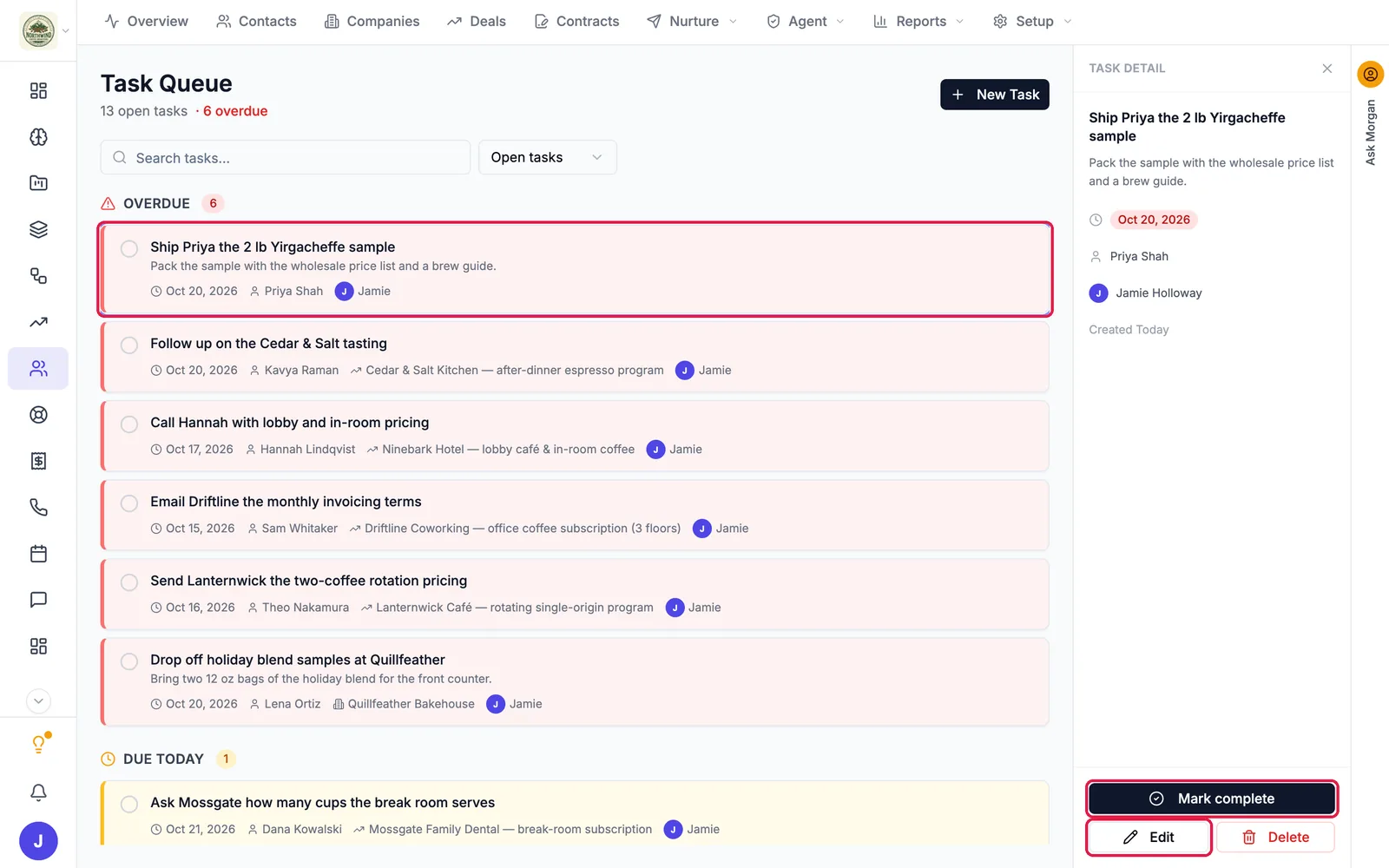This screenshot has height=868, width=1389.
Task: Expand the Agent menu
Action: pos(806,22)
